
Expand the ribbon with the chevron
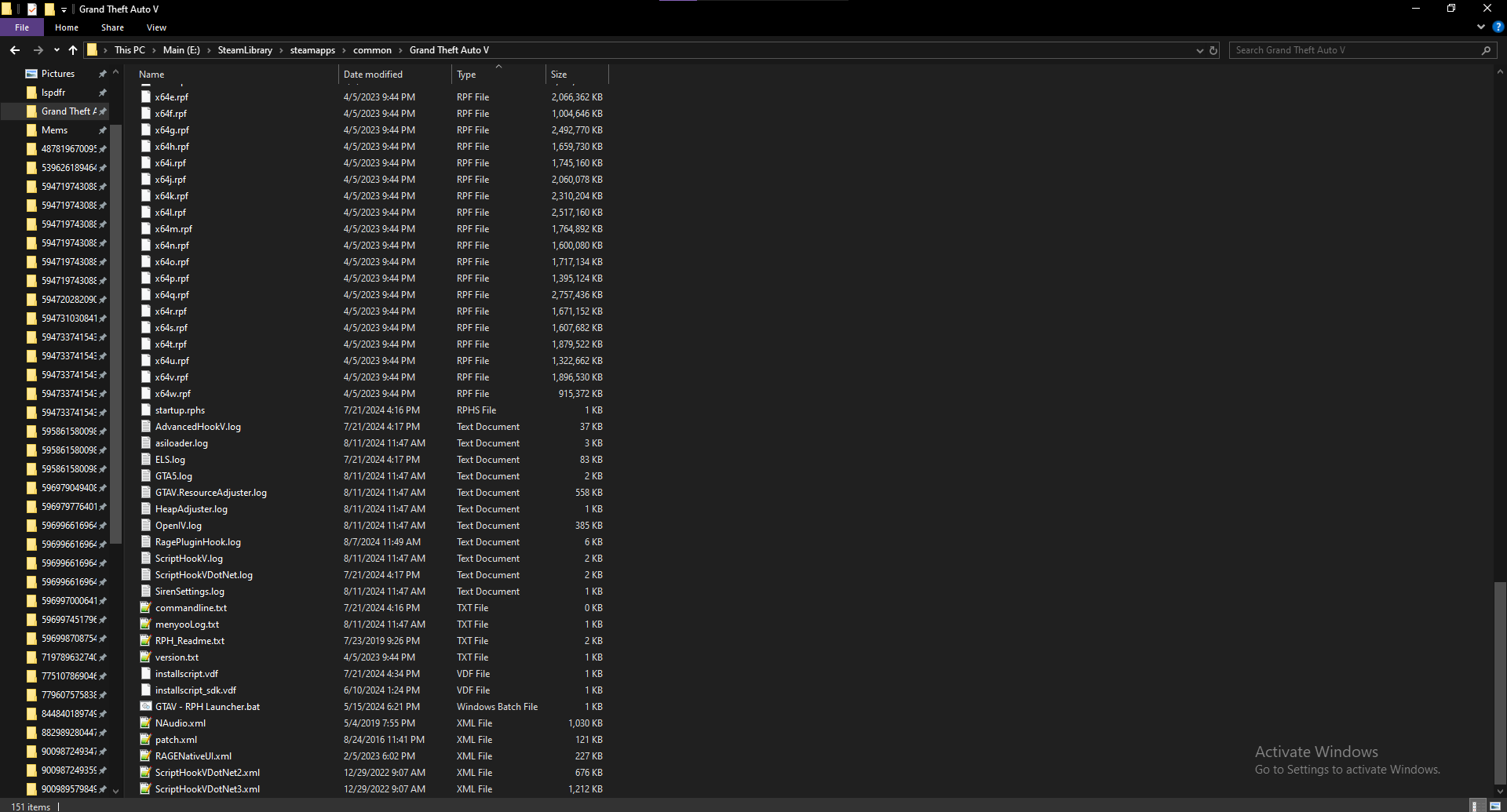click(x=1481, y=27)
